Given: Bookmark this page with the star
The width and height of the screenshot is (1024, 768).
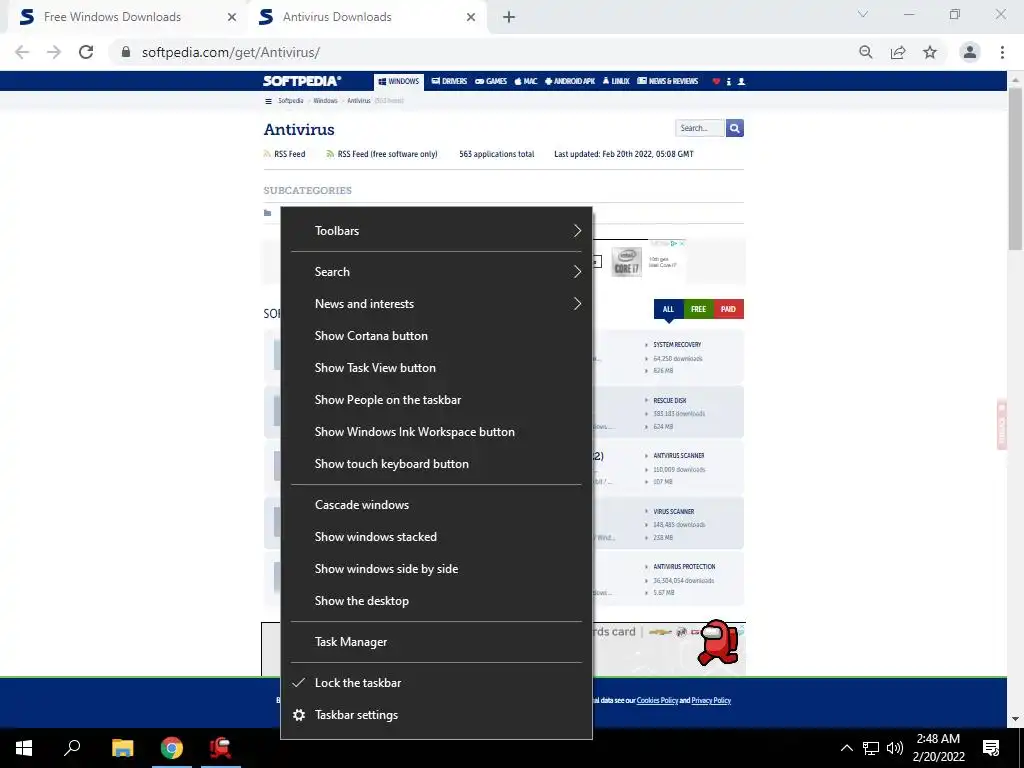Looking at the screenshot, I should [930, 52].
